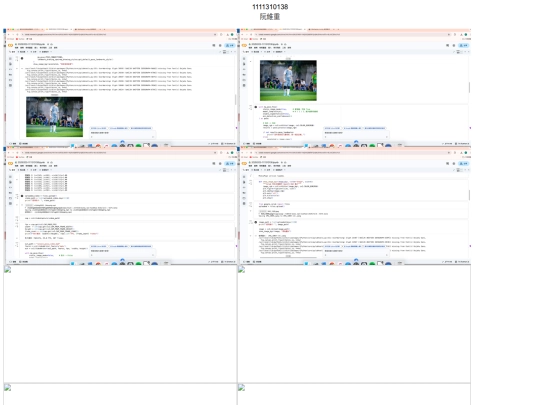This screenshot has width=540, height=405.
Task: Click the Colab logo in top-right screenshot
Action: pos(244,45)
